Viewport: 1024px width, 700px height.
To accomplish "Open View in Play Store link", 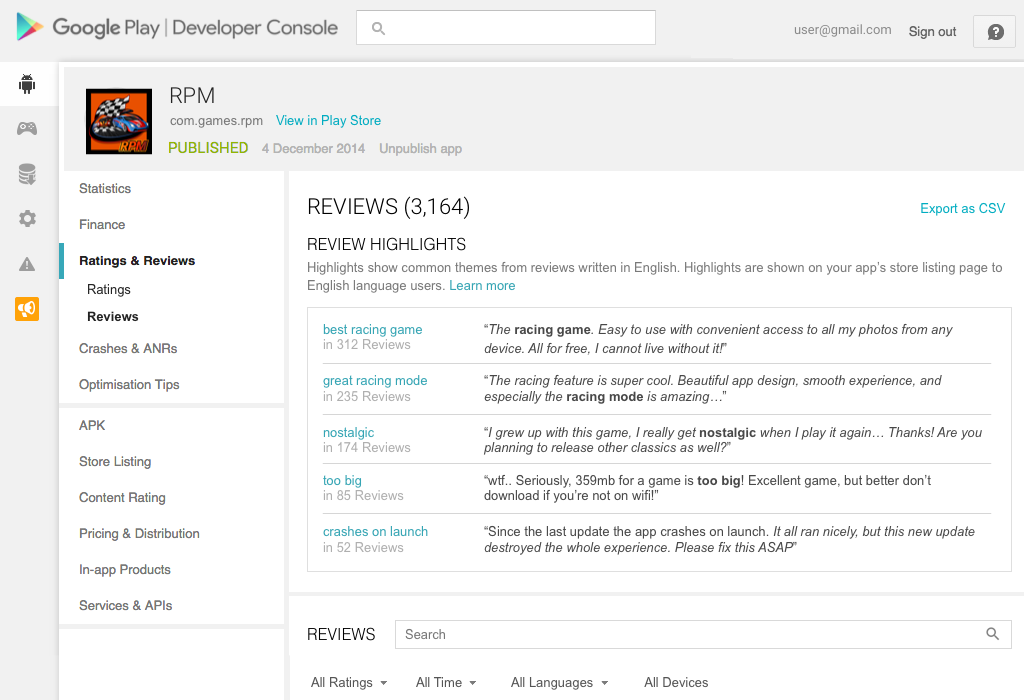I will [x=328, y=120].
